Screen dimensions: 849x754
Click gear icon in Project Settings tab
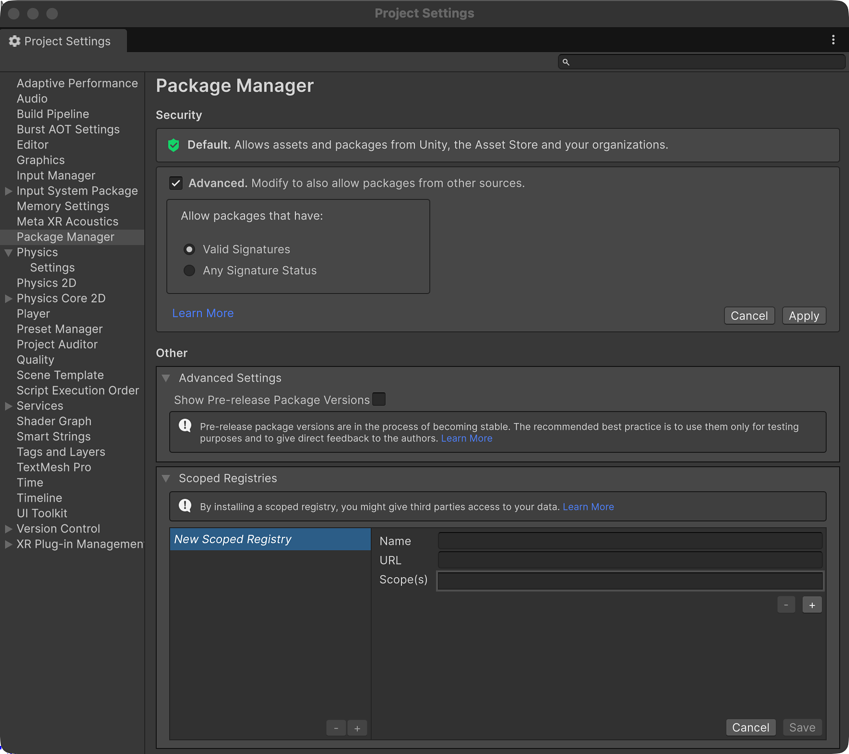[15, 41]
